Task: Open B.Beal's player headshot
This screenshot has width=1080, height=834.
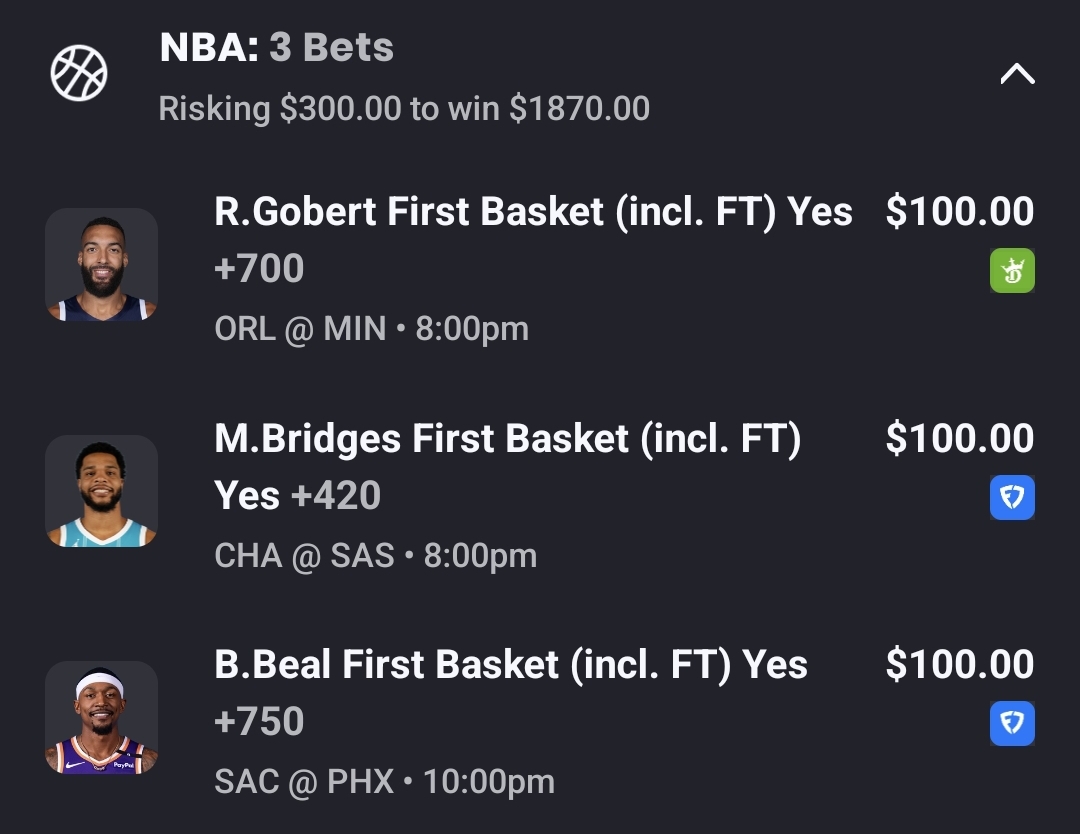Action: (x=101, y=717)
